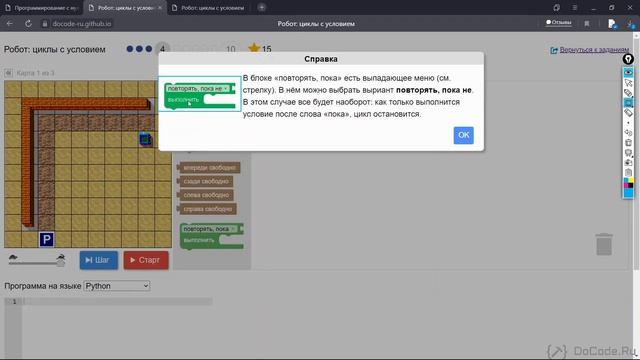Click the browser extensions icon left of the hamburger menu
Image resolution: width=640 pixels, height=360 pixels.
556,8
